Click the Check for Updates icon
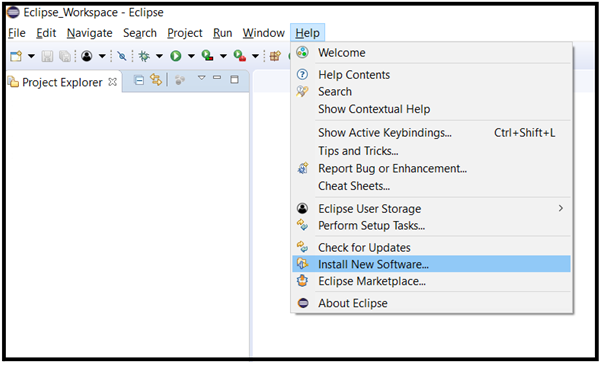 pyautogui.click(x=303, y=247)
